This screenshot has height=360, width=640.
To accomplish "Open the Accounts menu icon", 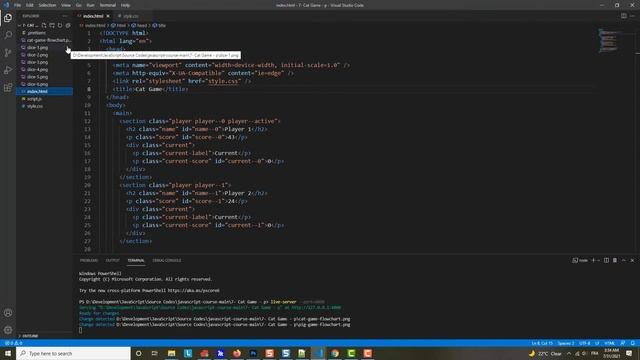I will click(8, 313).
